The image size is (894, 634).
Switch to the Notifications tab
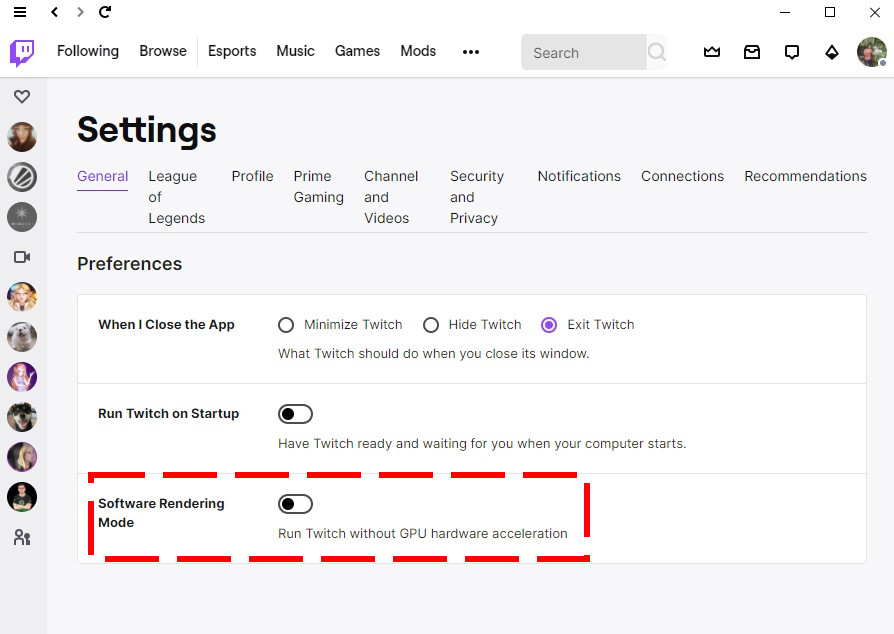click(x=579, y=176)
